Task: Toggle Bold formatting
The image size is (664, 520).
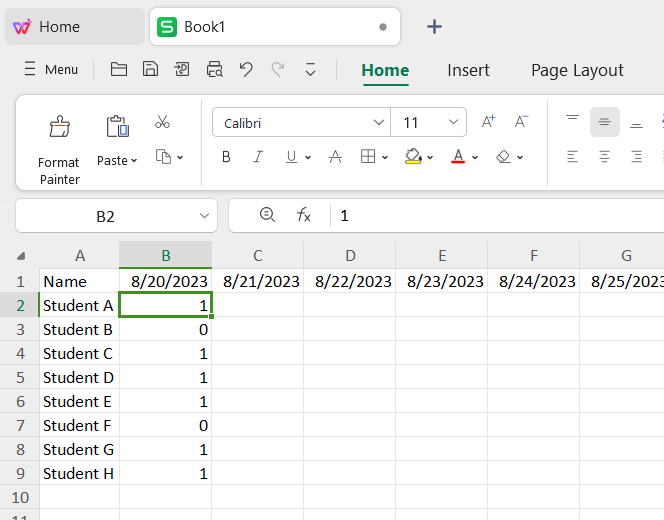Action: (226, 157)
